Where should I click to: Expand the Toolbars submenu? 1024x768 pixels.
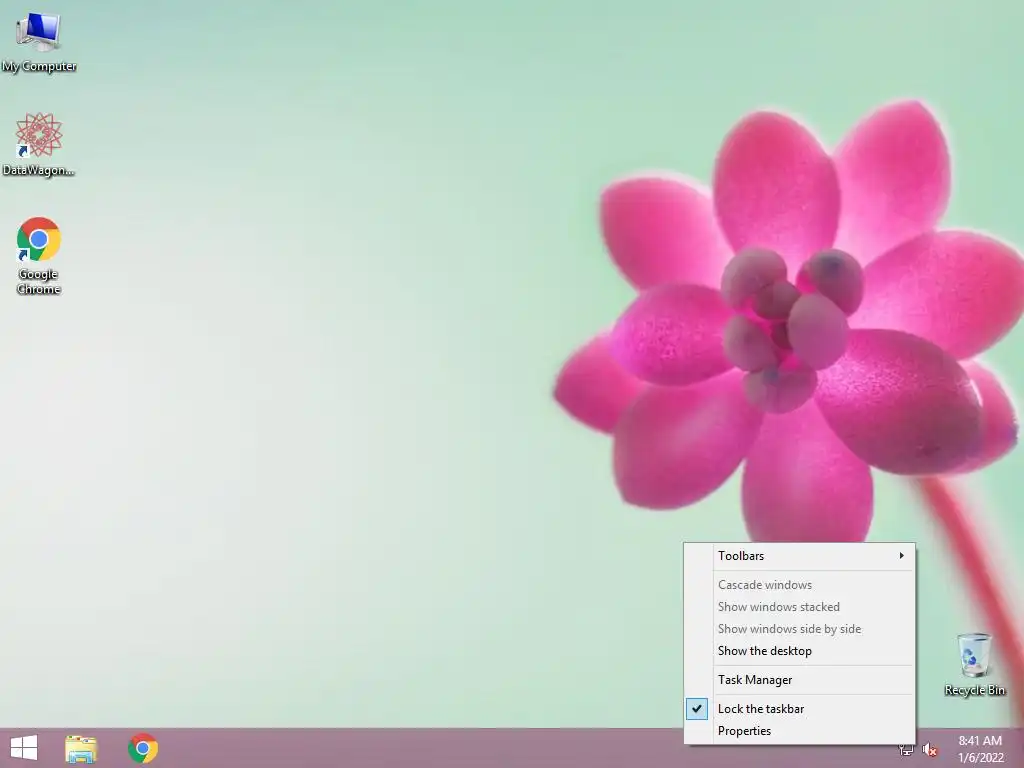(800, 556)
